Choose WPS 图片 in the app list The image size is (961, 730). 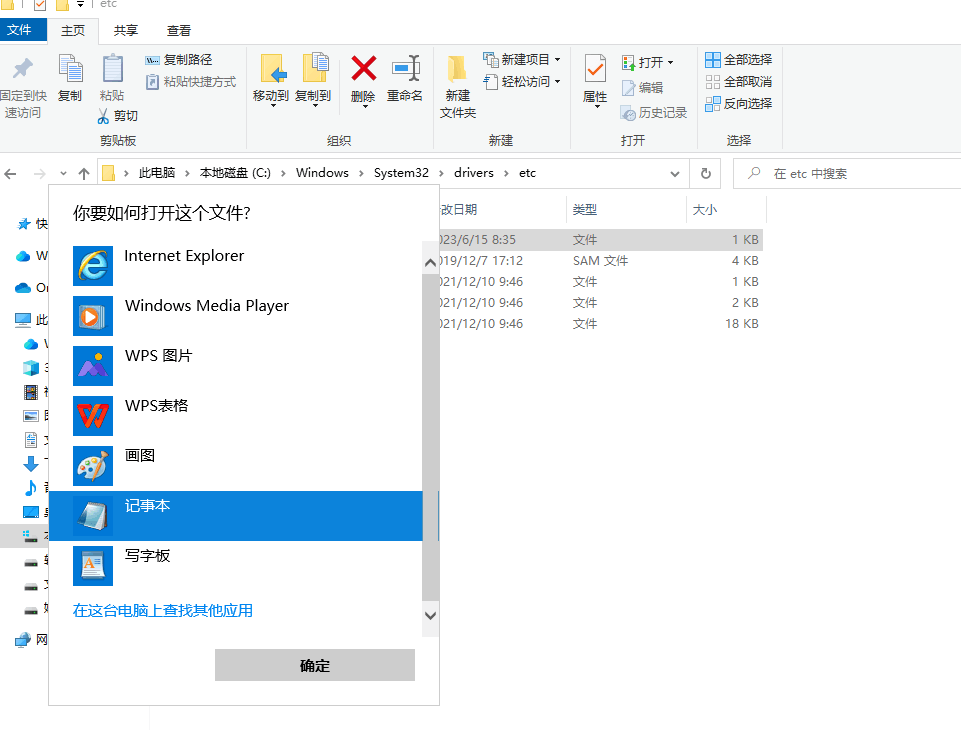coord(235,366)
